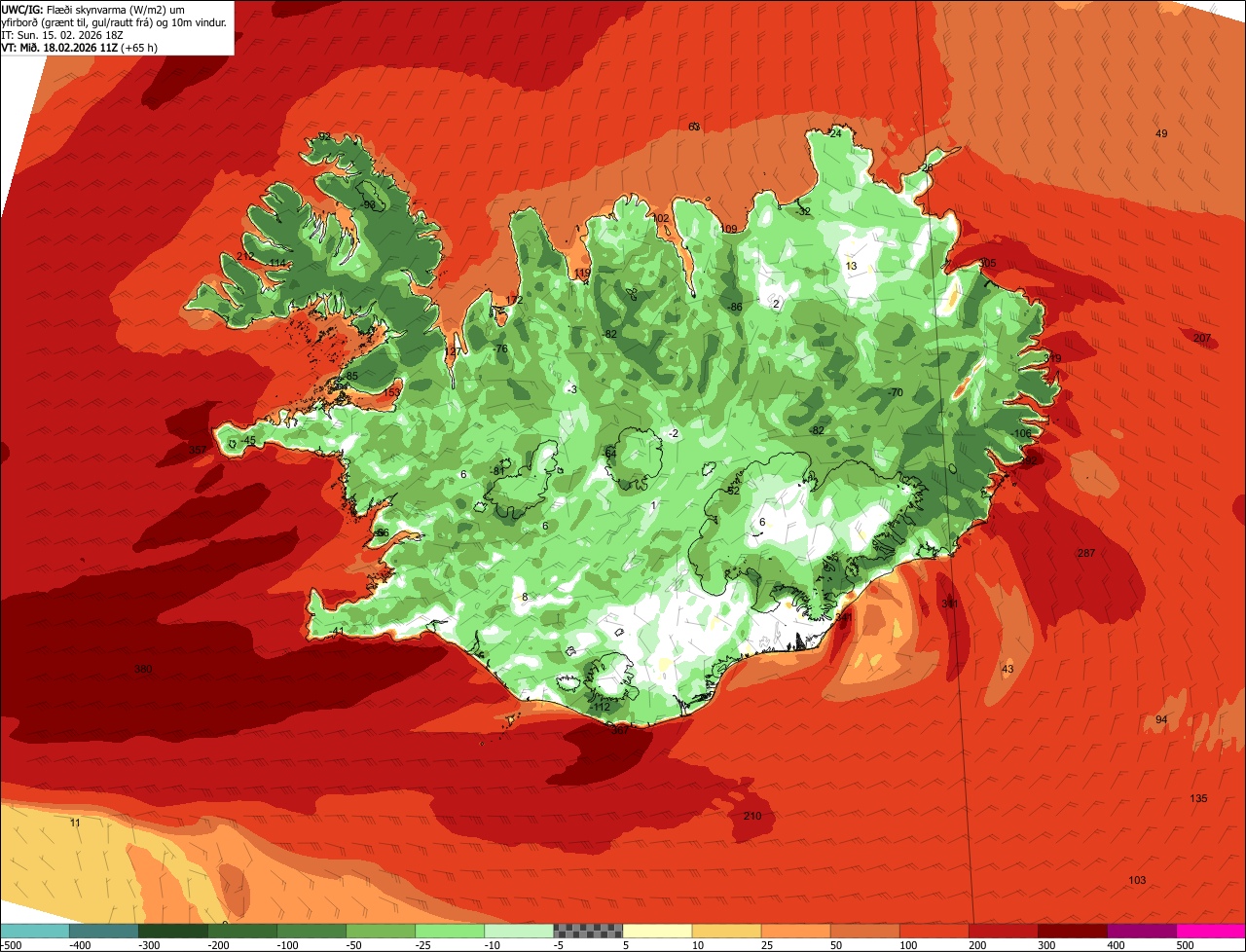Click the 100 label under the legend
This screenshot has height=952, width=1246.
point(908,944)
